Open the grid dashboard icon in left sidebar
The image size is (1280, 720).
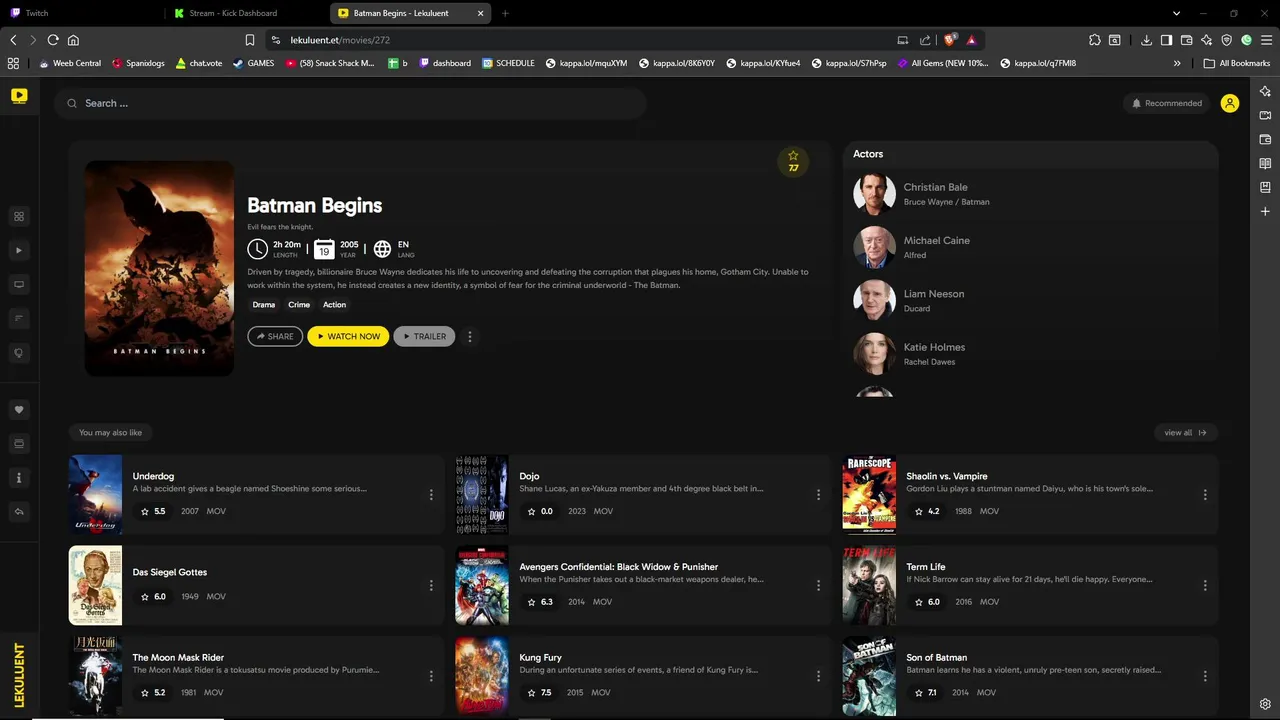[x=19, y=217]
